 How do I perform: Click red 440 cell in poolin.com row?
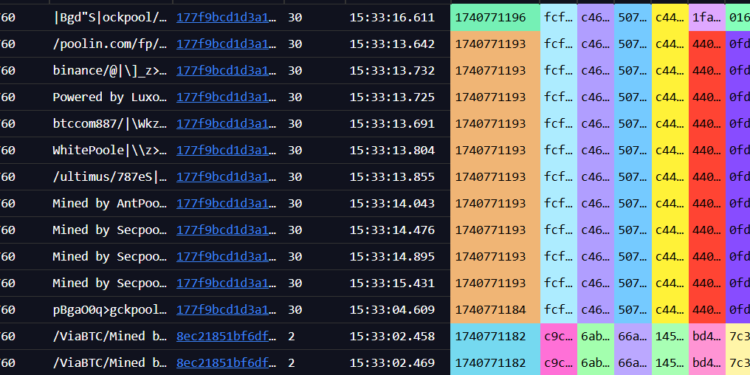click(707, 44)
